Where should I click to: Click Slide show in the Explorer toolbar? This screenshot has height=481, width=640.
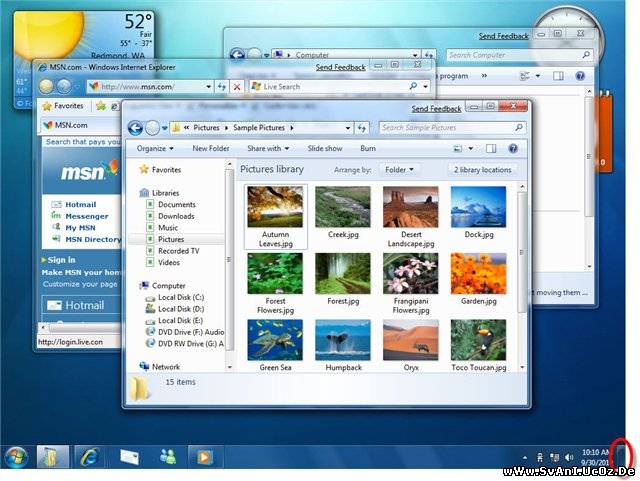tap(325, 148)
